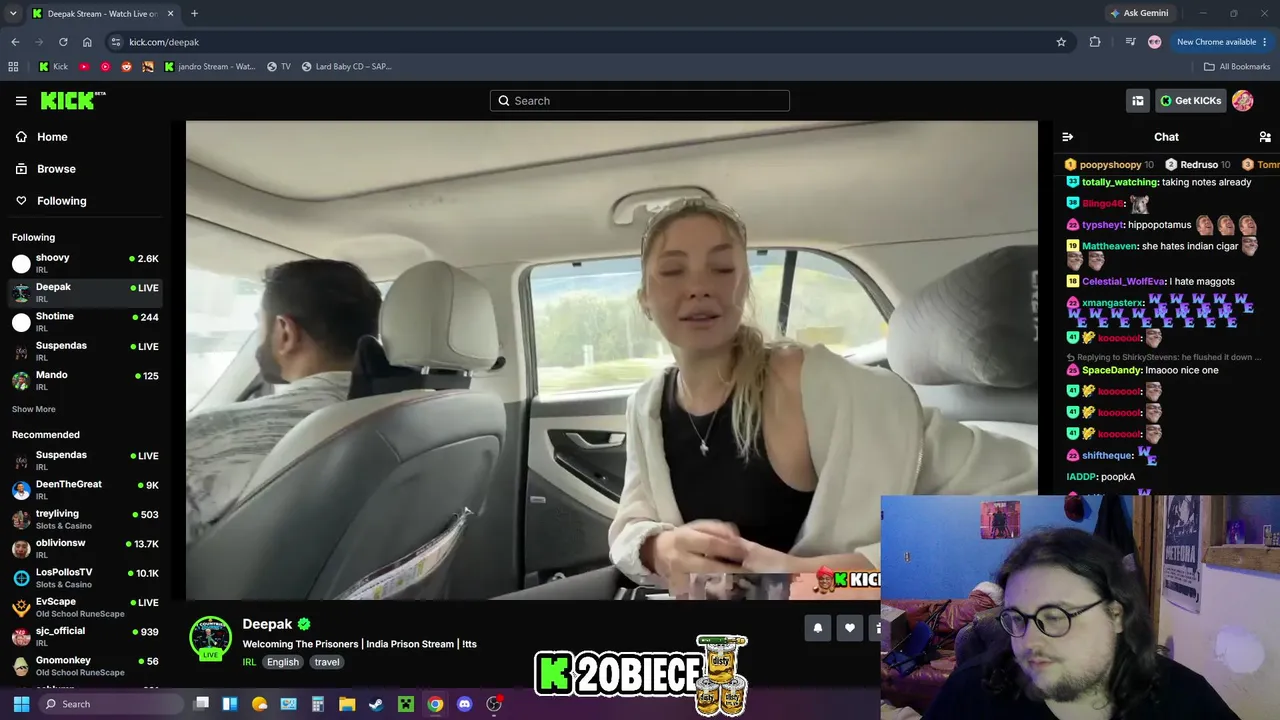Open Shotime's channel in Following list
The image size is (1280, 720).
[x=85, y=321]
